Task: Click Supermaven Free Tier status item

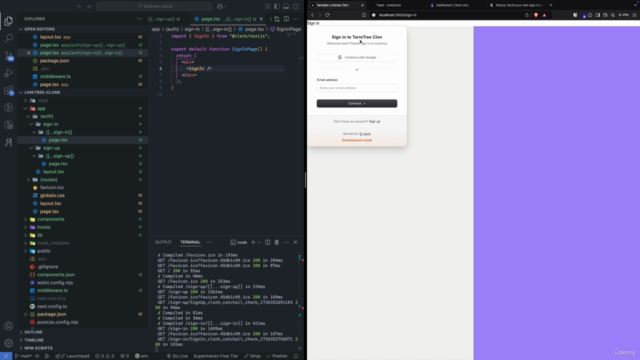Action: click(x=216, y=356)
